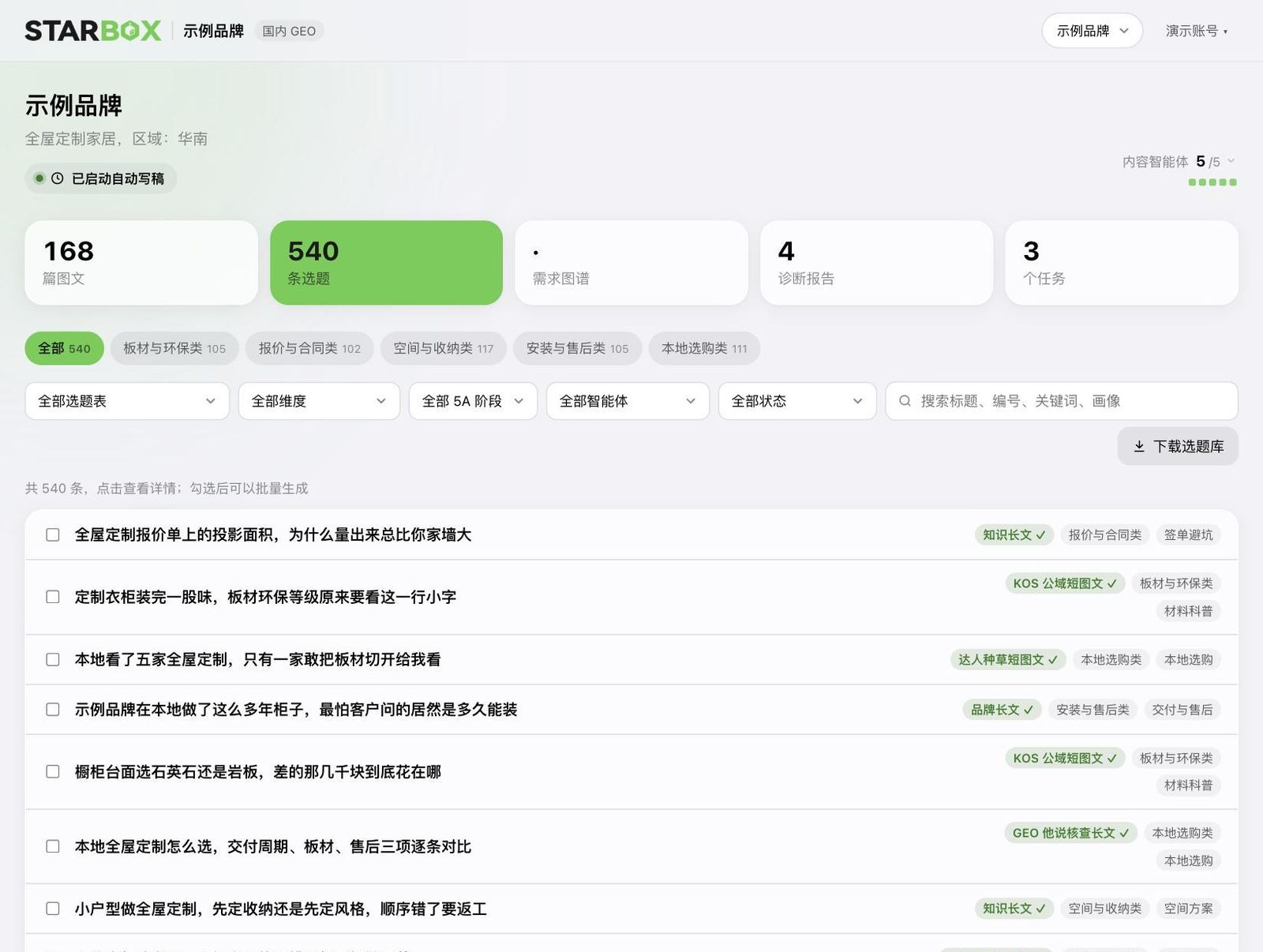
Task: Click the search field for 标题、编号、关键词
Action: 1062,401
